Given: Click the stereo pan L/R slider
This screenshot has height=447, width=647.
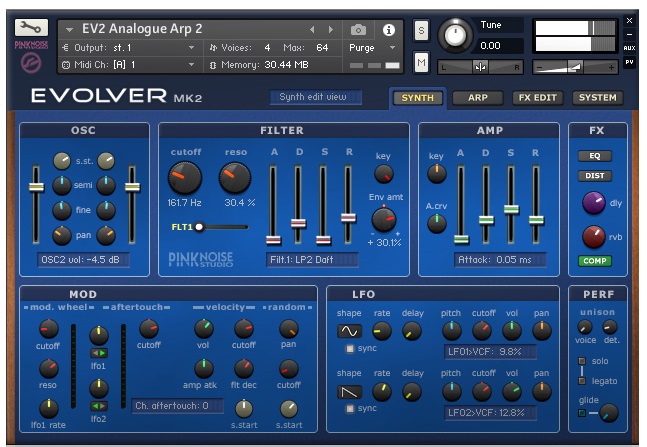Looking at the screenshot, I should tap(480, 67).
